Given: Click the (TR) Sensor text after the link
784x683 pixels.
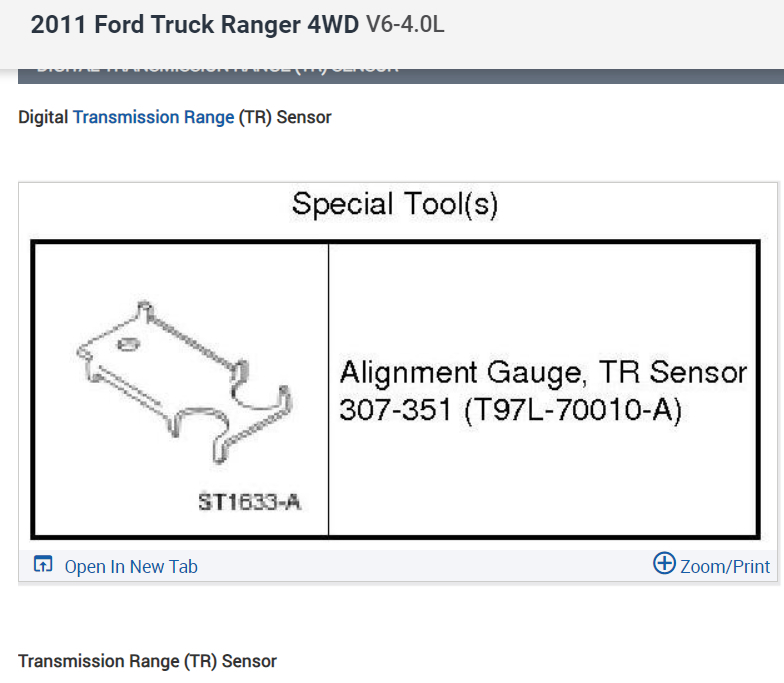Looking at the screenshot, I should [x=285, y=117].
